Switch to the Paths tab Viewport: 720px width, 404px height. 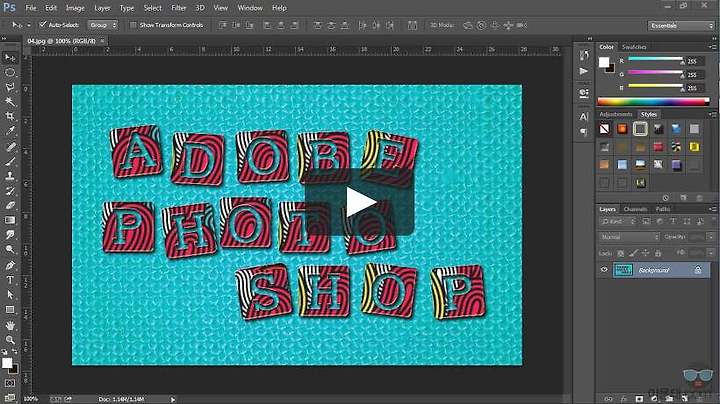click(x=663, y=209)
